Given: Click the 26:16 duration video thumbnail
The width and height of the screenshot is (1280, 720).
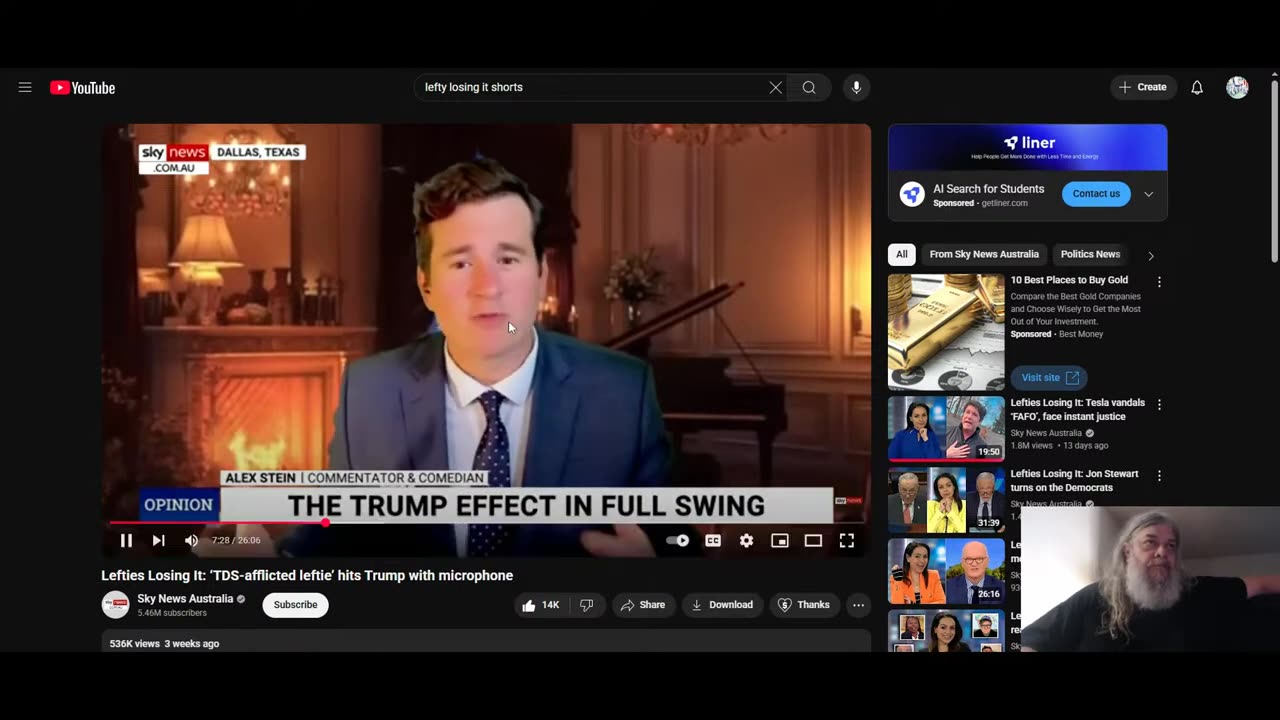Looking at the screenshot, I should [946, 572].
